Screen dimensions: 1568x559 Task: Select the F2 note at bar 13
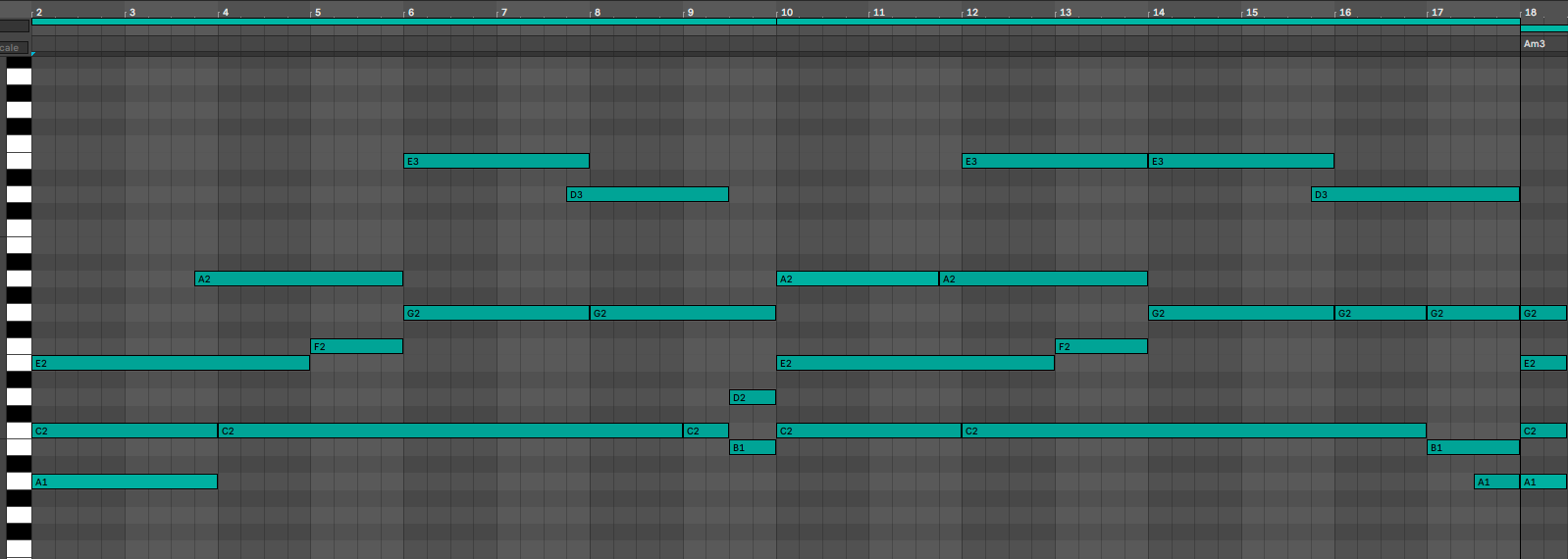(x=1101, y=346)
